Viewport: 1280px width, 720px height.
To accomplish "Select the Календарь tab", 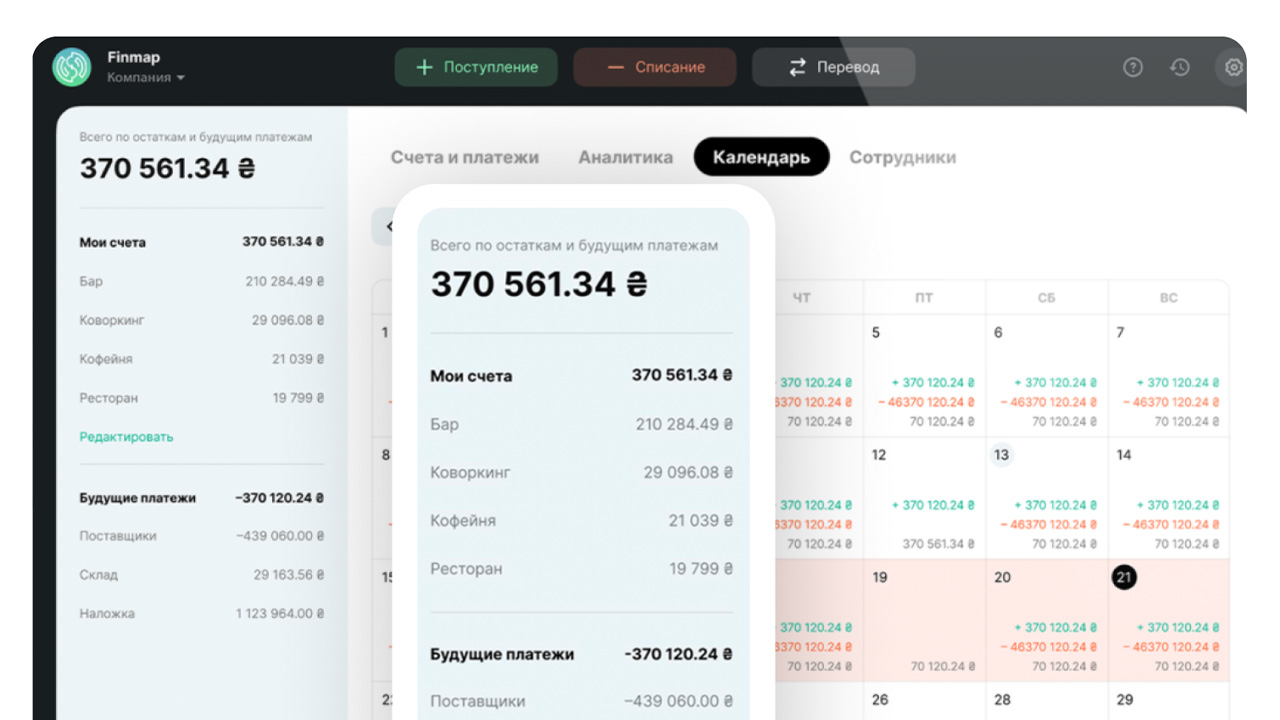I will [x=761, y=157].
